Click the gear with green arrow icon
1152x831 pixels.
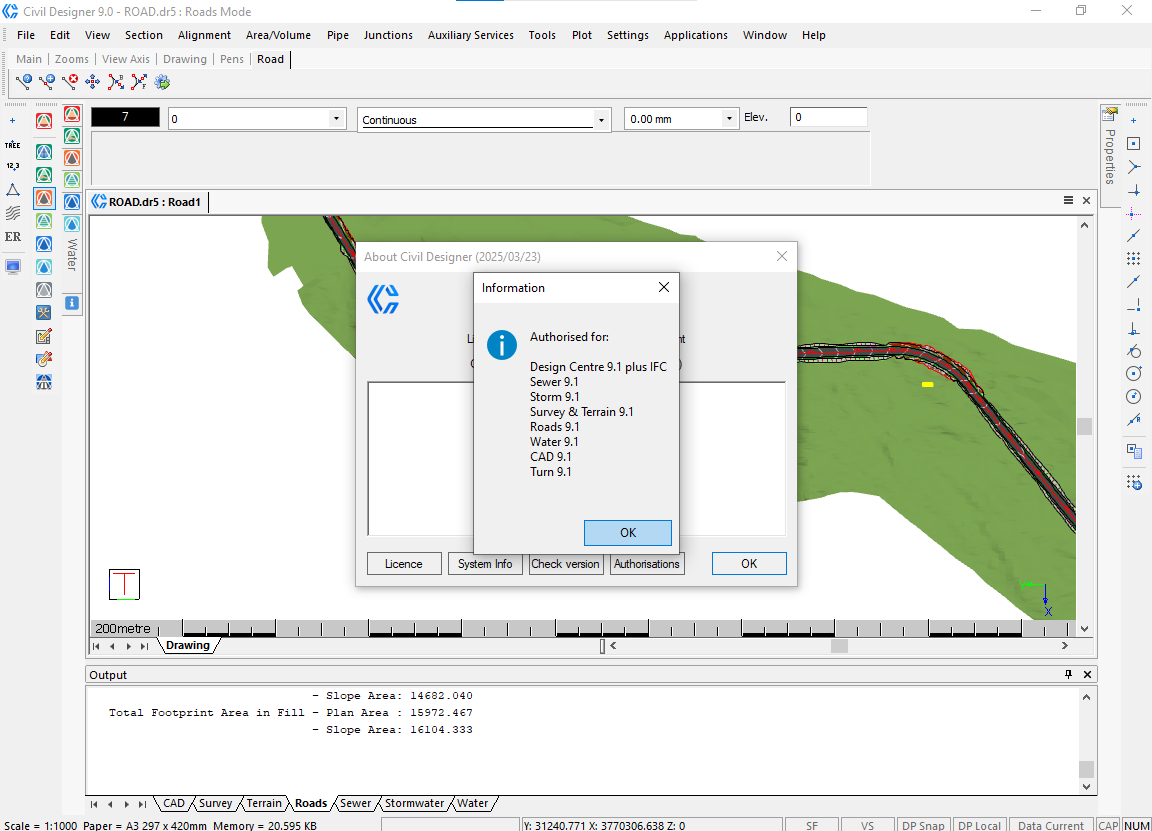162,82
